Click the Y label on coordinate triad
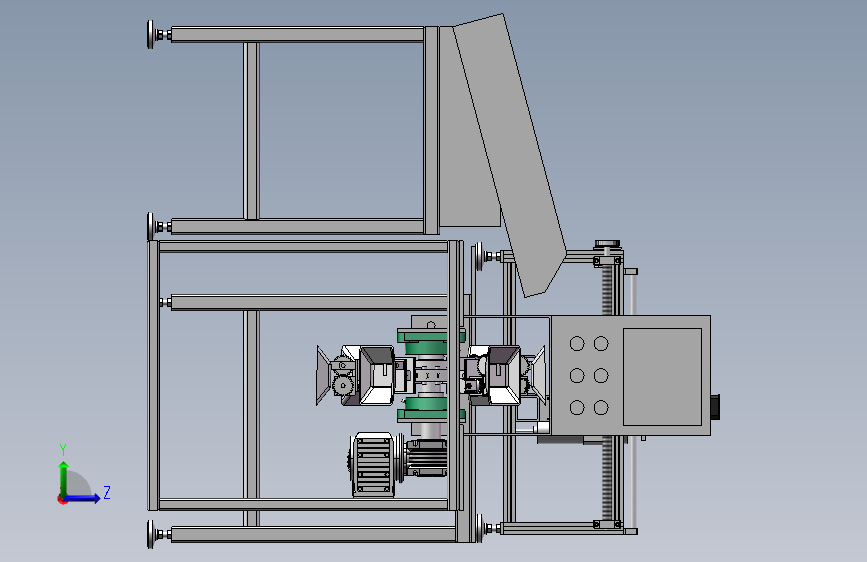 click(63, 450)
